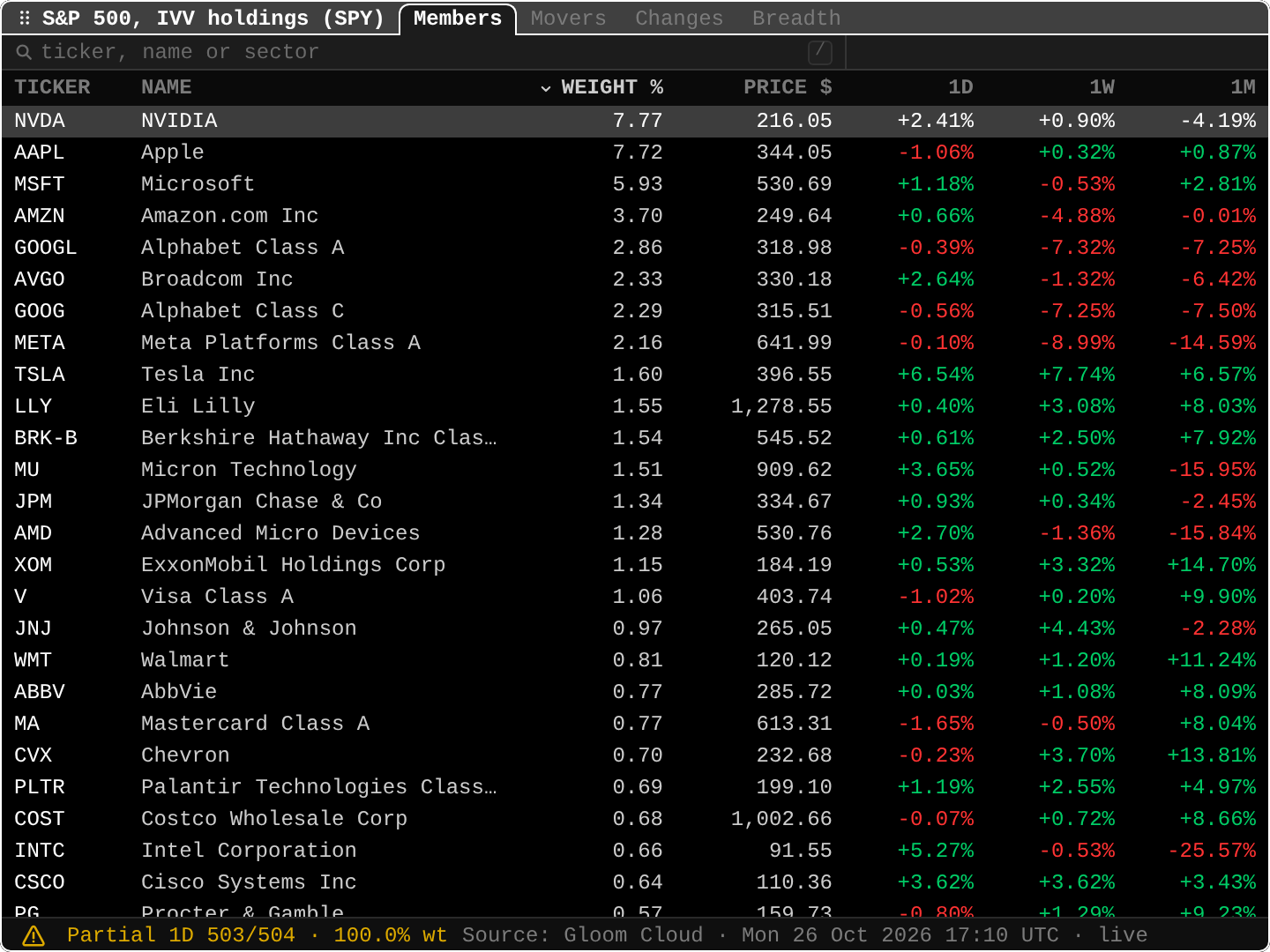1270x952 pixels.
Task: Click the Microsoft name cell
Action: tap(198, 184)
